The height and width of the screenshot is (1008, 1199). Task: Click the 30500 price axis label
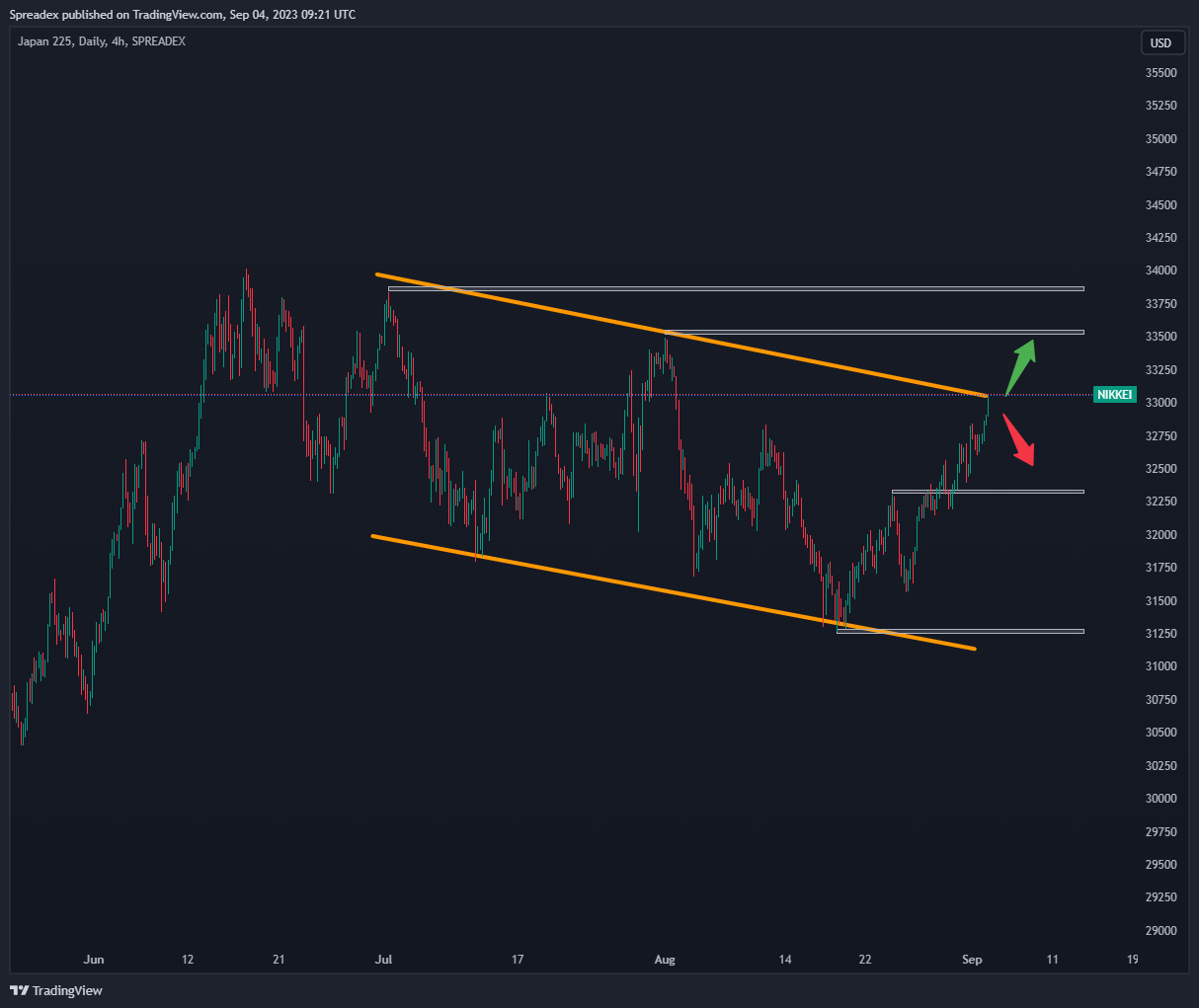[1160, 733]
